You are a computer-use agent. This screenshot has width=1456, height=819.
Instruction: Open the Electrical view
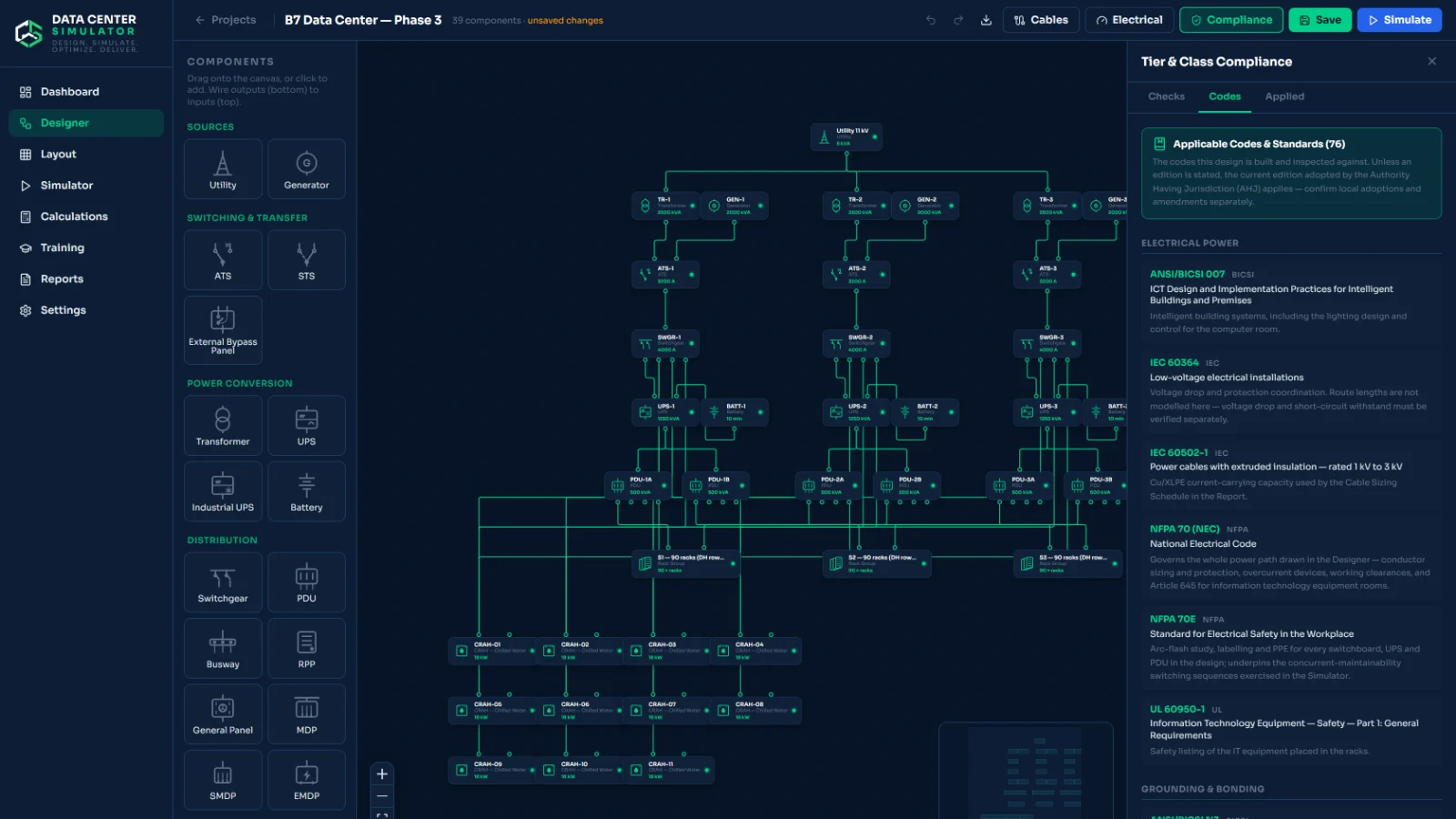pyautogui.click(x=1129, y=20)
